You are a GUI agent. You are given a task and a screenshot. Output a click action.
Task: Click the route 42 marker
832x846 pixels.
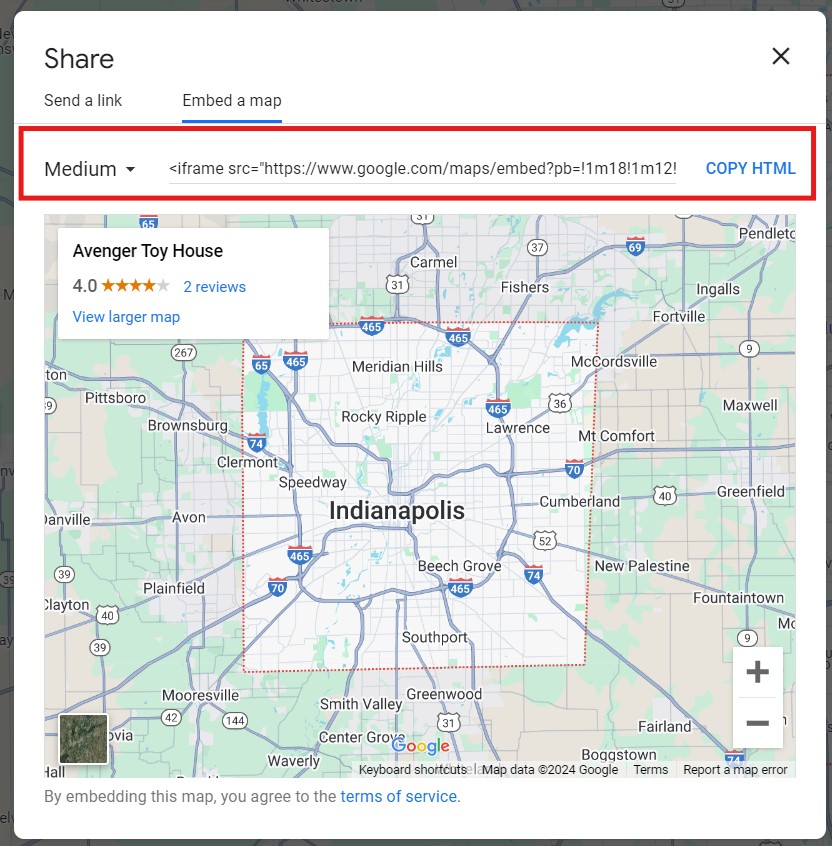click(171, 718)
